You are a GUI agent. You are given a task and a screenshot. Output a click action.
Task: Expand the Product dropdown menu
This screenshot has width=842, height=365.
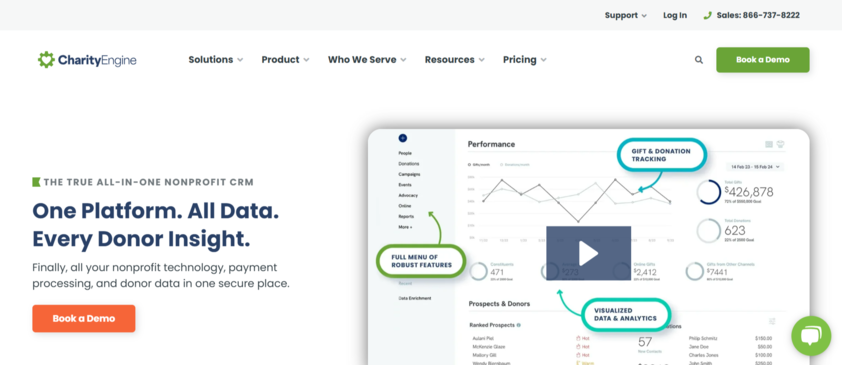[x=285, y=60]
